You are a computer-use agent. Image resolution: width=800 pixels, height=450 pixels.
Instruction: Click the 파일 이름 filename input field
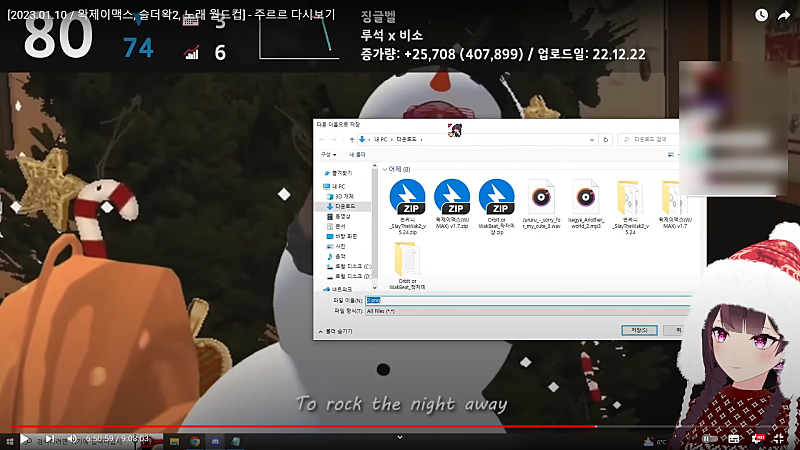tap(528, 301)
